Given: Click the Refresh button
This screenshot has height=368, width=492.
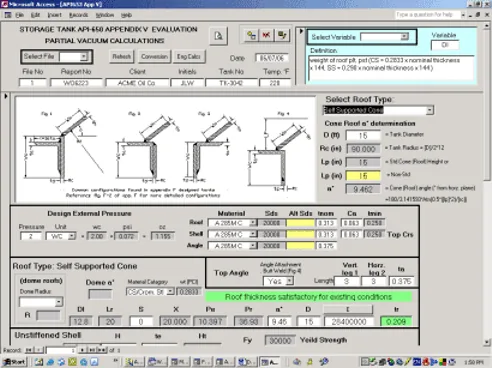Looking at the screenshot, I should tap(121, 57).
